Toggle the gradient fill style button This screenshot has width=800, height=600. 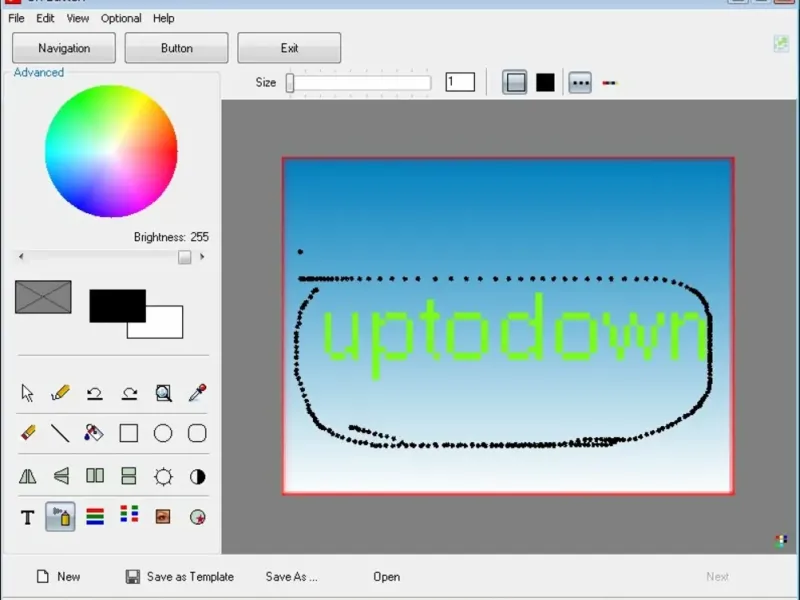(514, 82)
